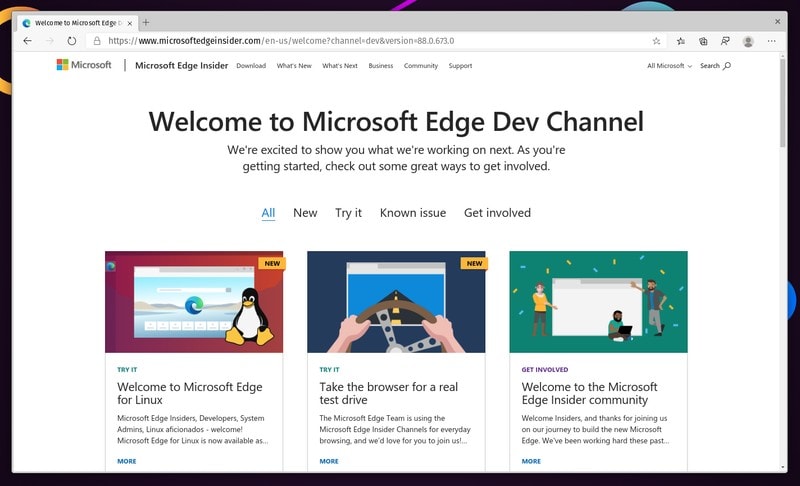Click the Search magnifier icon on the page

pyautogui.click(x=727, y=66)
